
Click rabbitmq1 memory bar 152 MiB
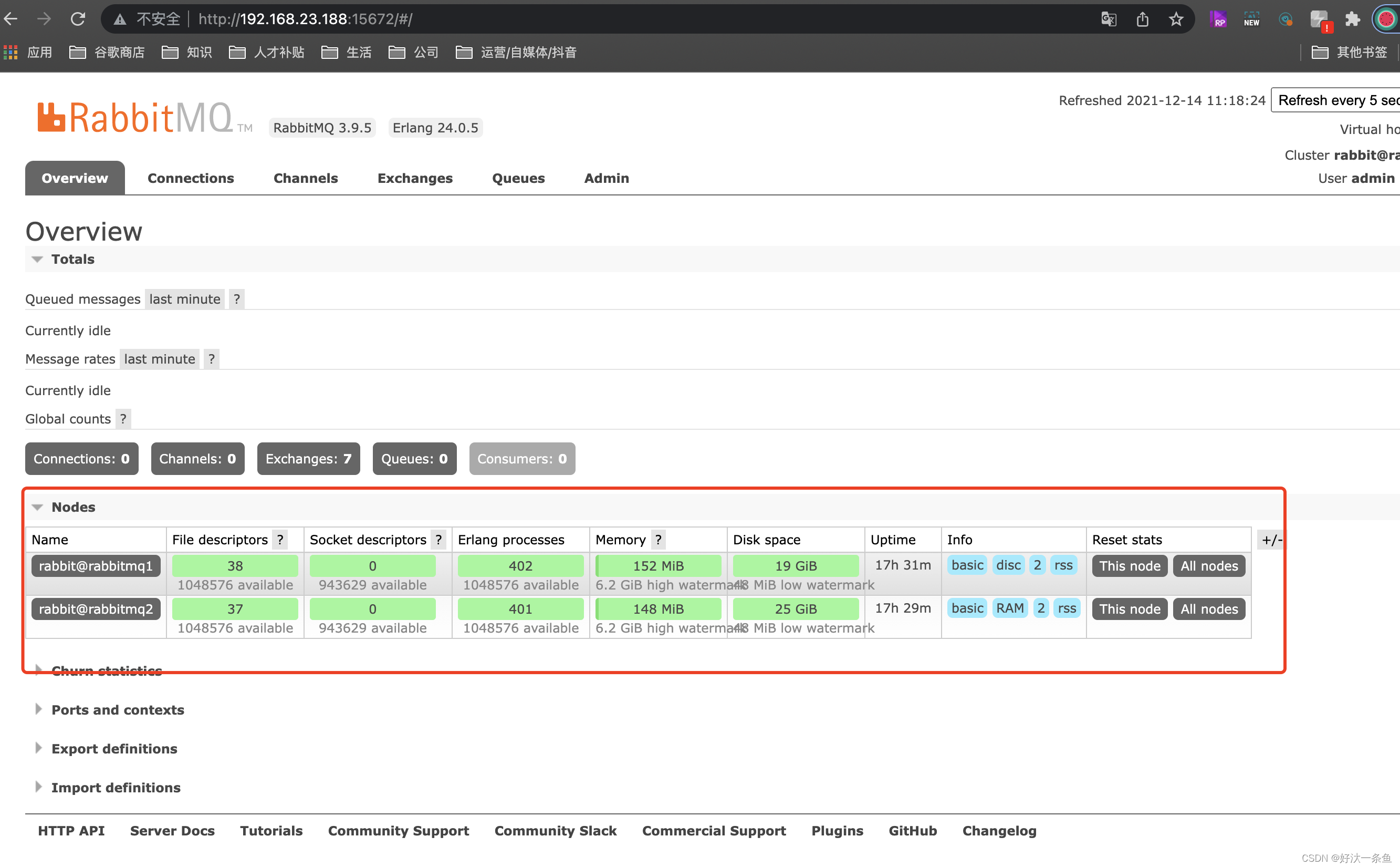pyautogui.click(x=658, y=566)
